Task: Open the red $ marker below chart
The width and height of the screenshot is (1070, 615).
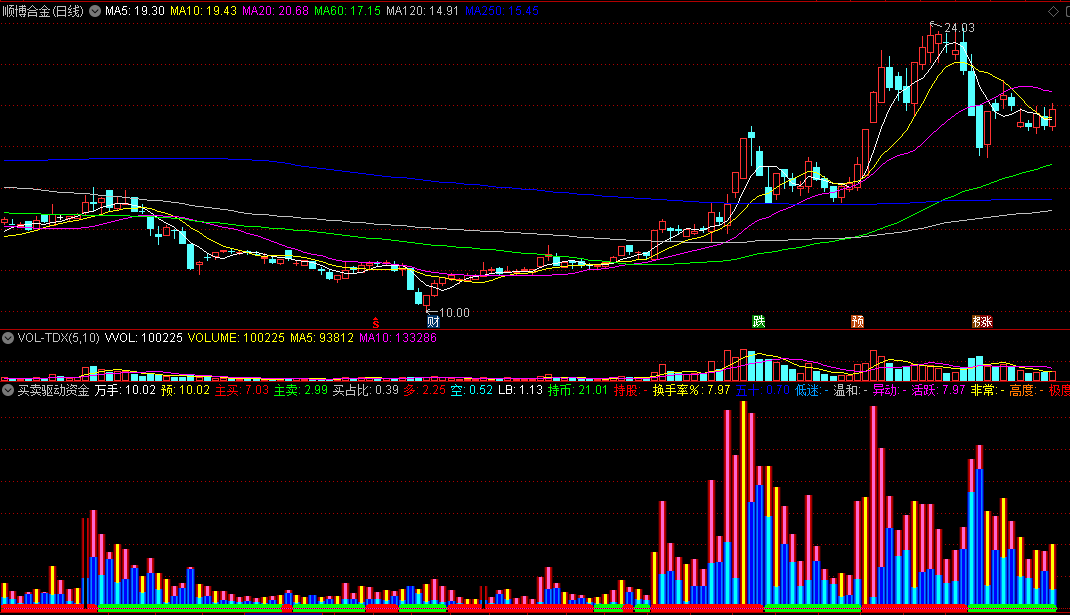Action: pyautogui.click(x=375, y=322)
